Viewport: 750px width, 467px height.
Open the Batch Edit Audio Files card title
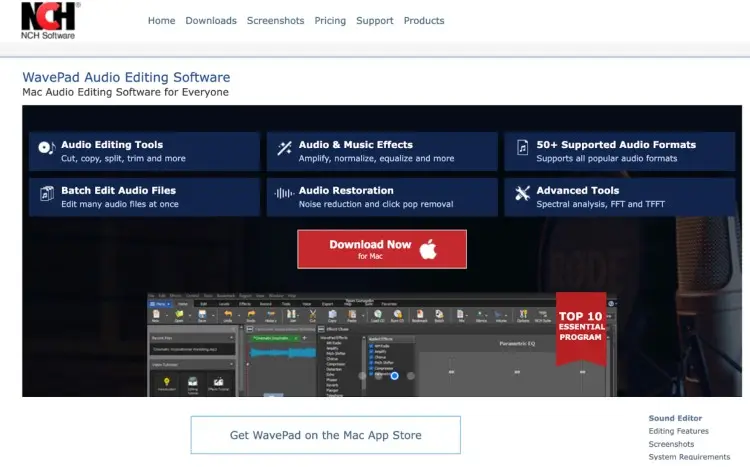[119, 190]
